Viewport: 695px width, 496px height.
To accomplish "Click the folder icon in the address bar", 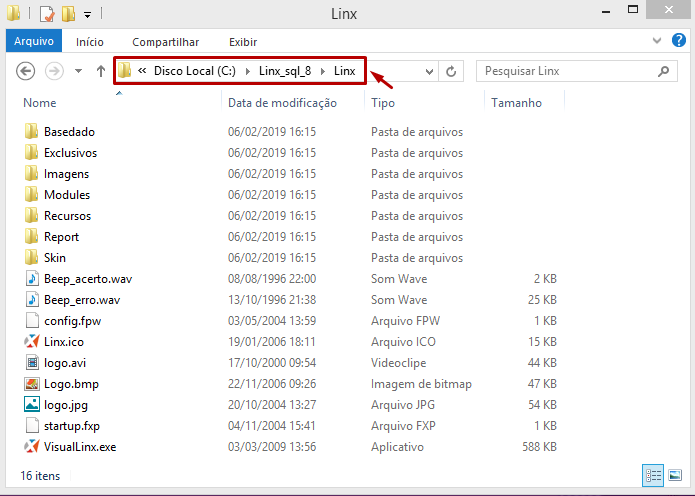I will [125, 70].
